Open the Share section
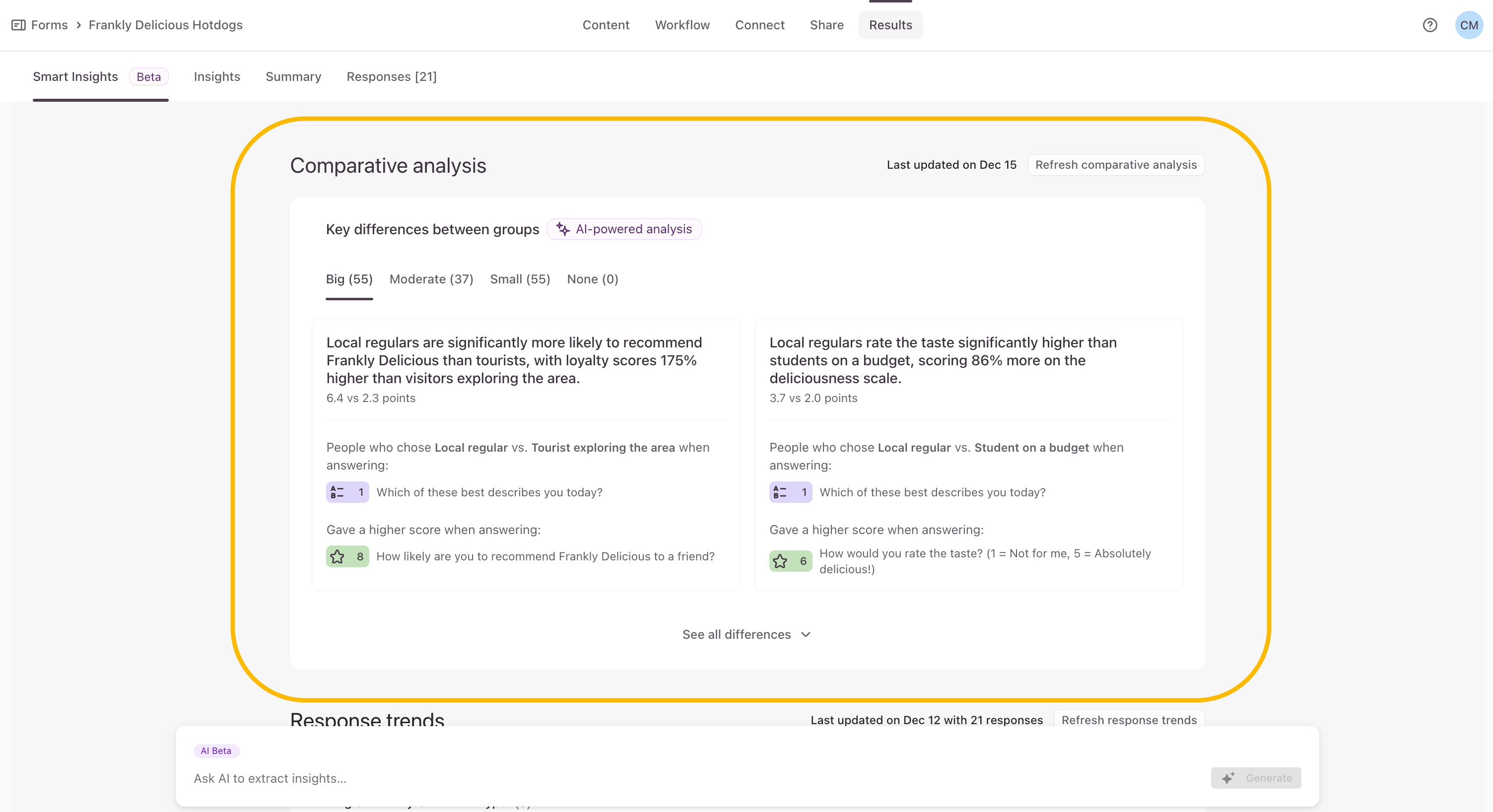 point(826,25)
